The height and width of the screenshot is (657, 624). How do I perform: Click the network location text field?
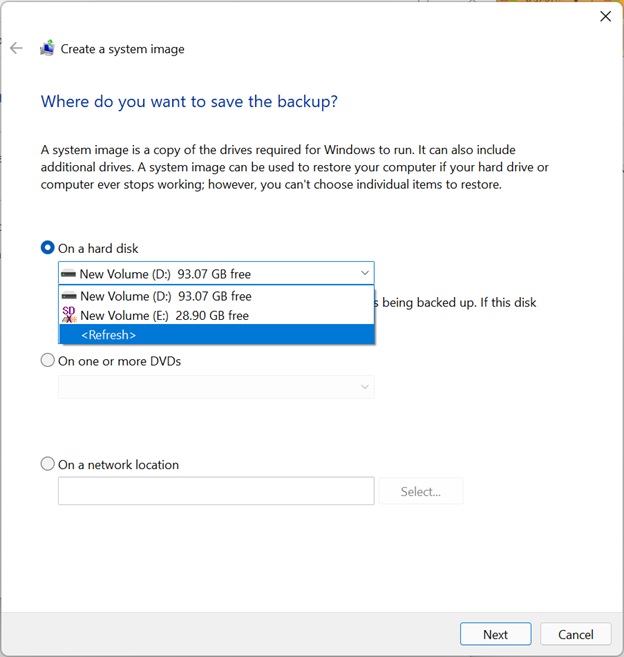pyautogui.click(x=216, y=491)
